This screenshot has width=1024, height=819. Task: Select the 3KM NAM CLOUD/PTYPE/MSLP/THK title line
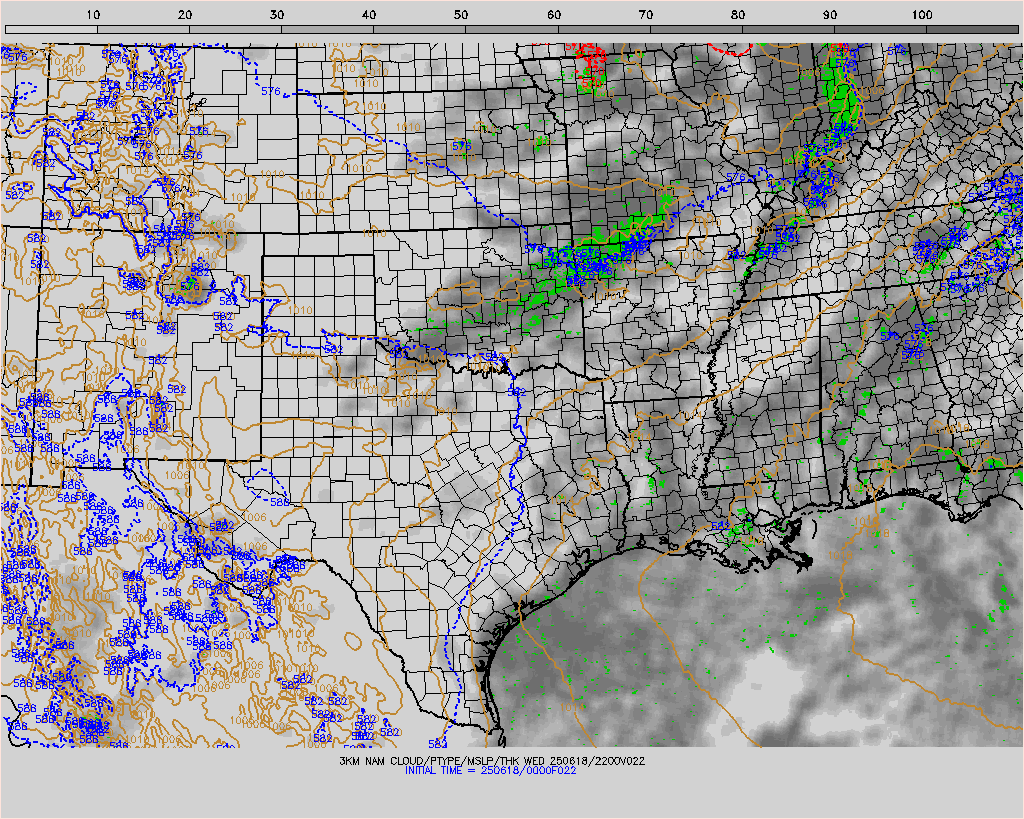pyautogui.click(x=492, y=761)
